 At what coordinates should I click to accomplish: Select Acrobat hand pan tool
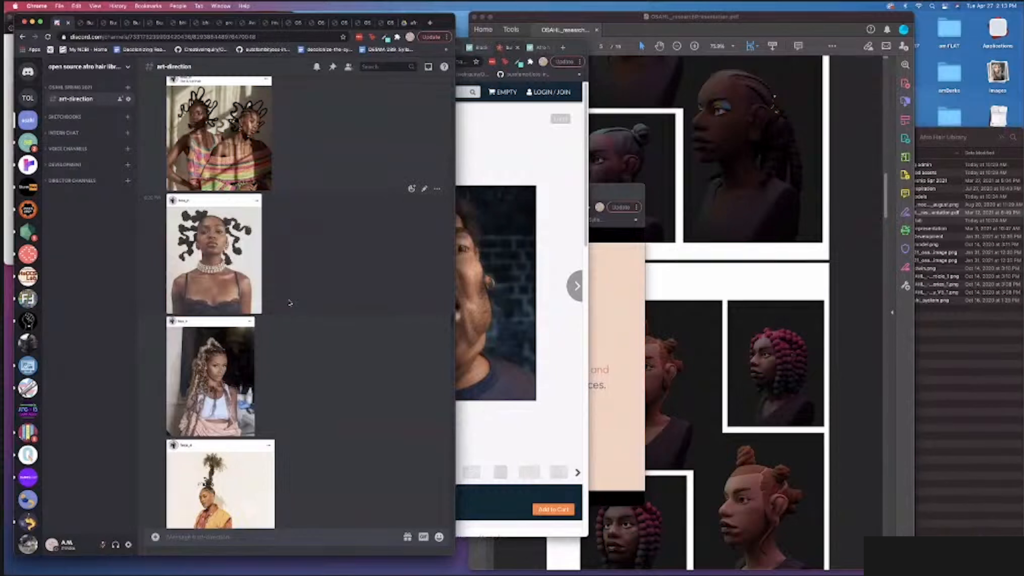(x=660, y=46)
